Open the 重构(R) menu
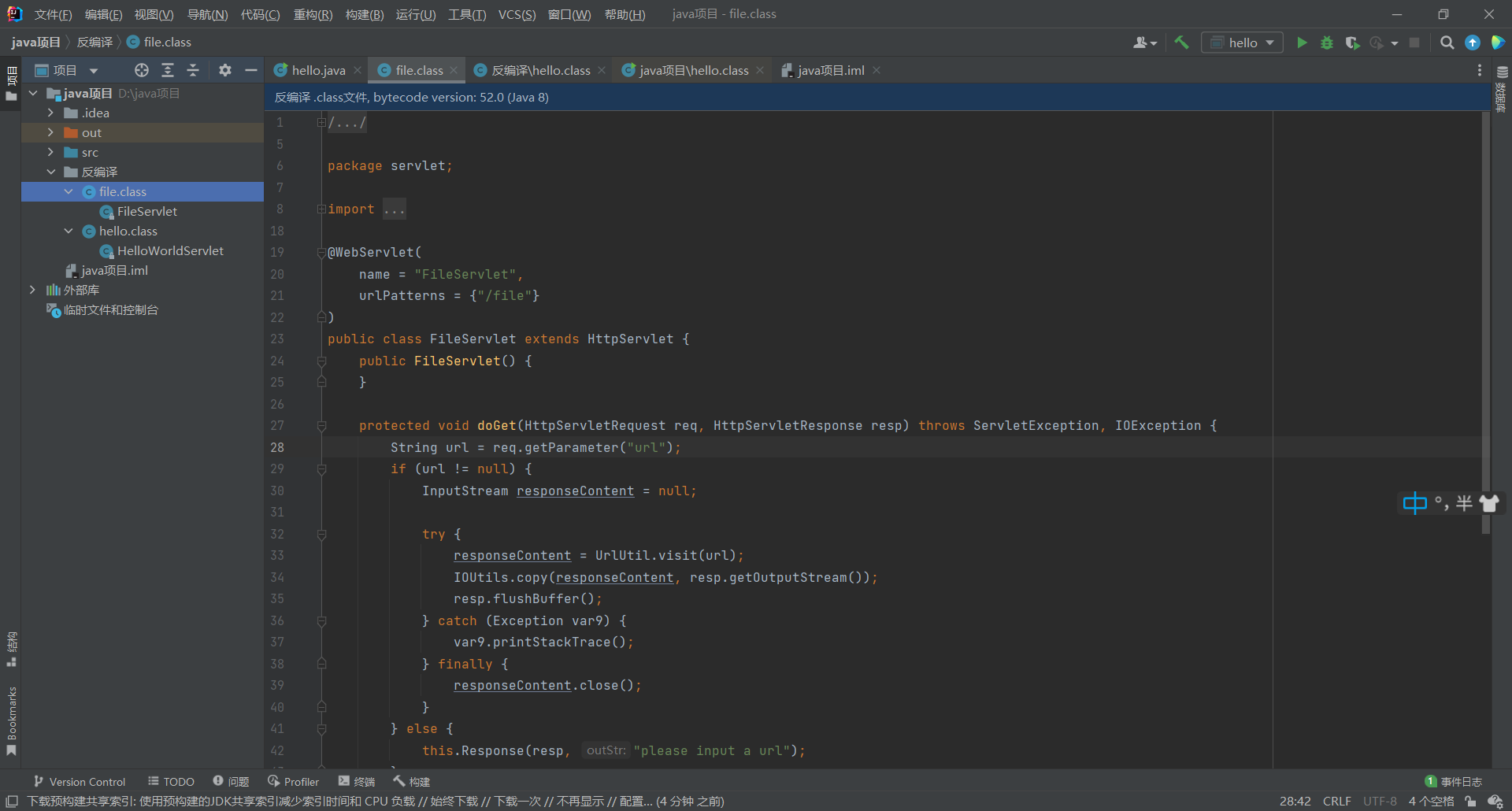 (313, 14)
